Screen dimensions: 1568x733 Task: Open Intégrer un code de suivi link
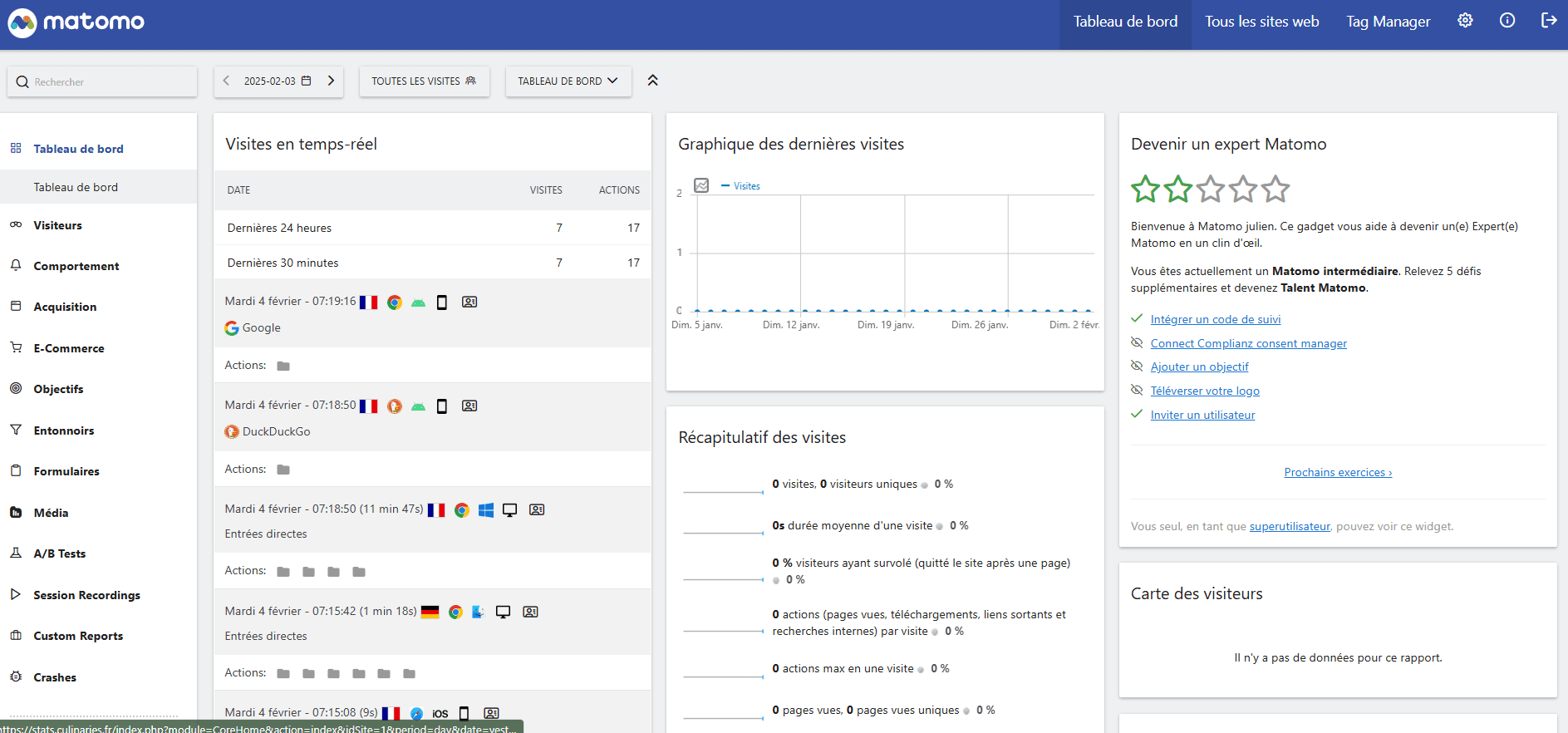(x=1215, y=319)
